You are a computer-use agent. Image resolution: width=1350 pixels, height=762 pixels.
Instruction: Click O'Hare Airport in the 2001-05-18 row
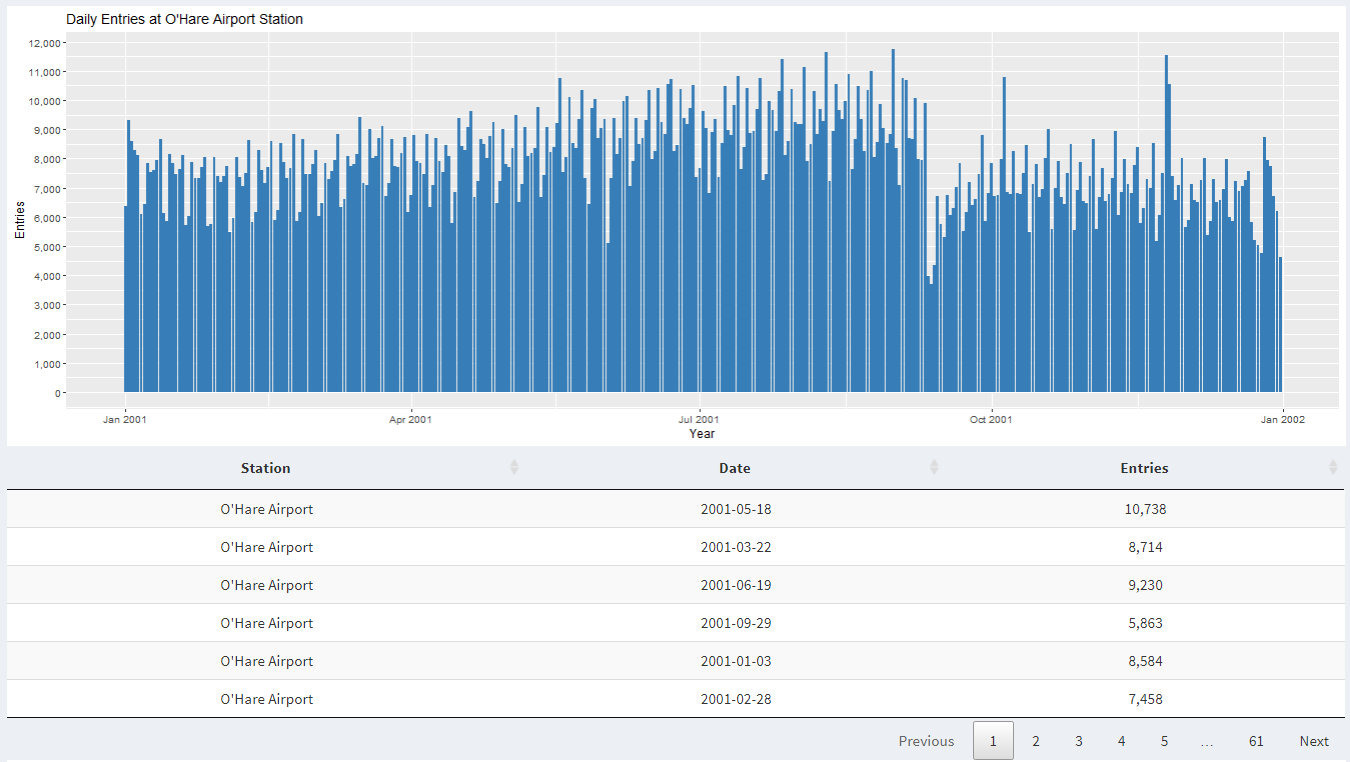[x=267, y=509]
